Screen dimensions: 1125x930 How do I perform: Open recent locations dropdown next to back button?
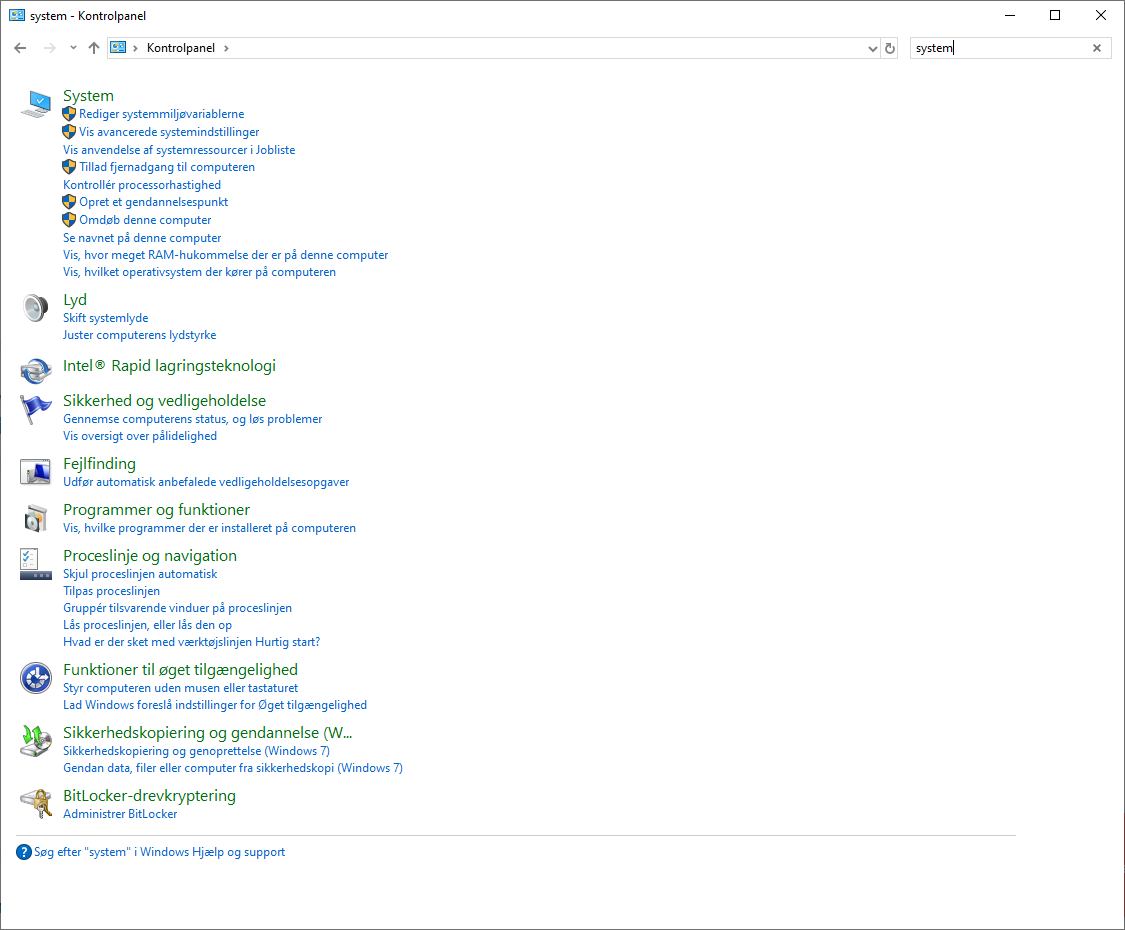[72, 47]
